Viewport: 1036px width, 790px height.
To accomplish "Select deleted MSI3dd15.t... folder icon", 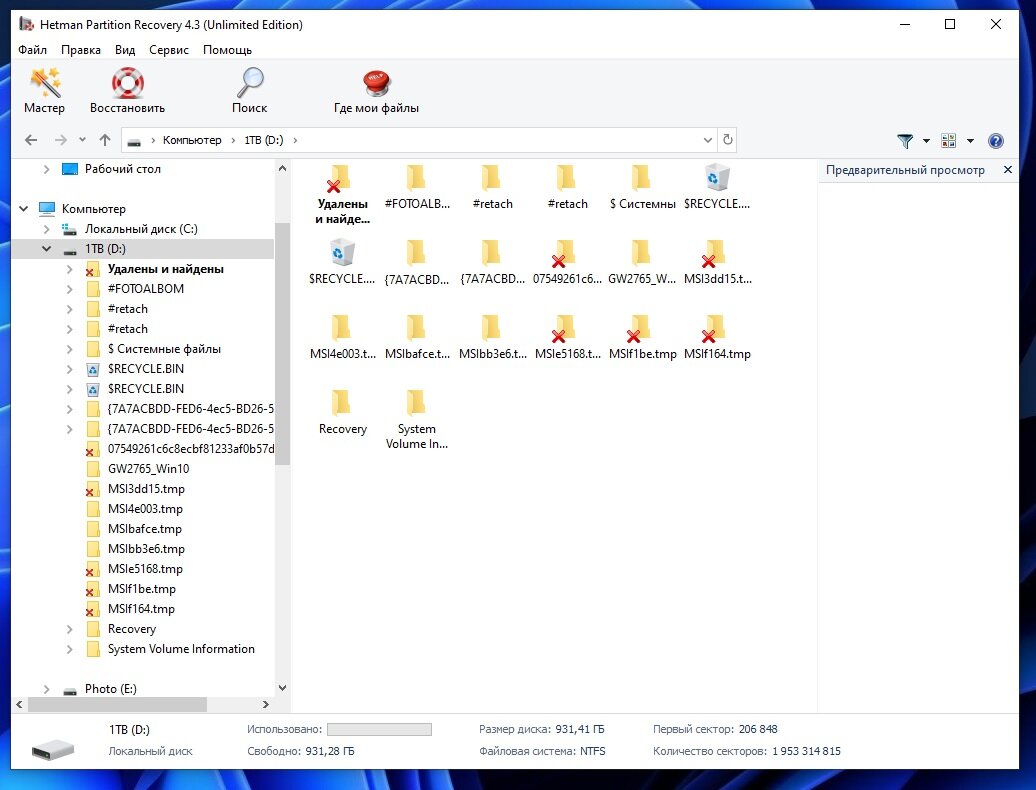I will click(x=718, y=262).
